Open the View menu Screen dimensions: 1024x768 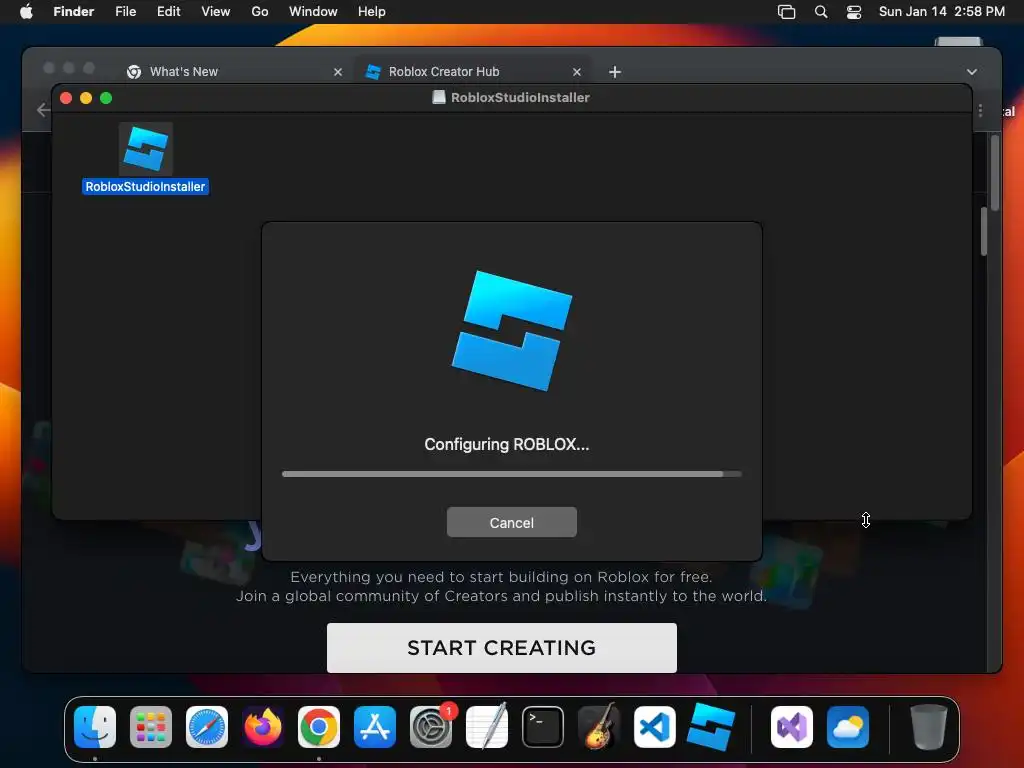coord(216,12)
